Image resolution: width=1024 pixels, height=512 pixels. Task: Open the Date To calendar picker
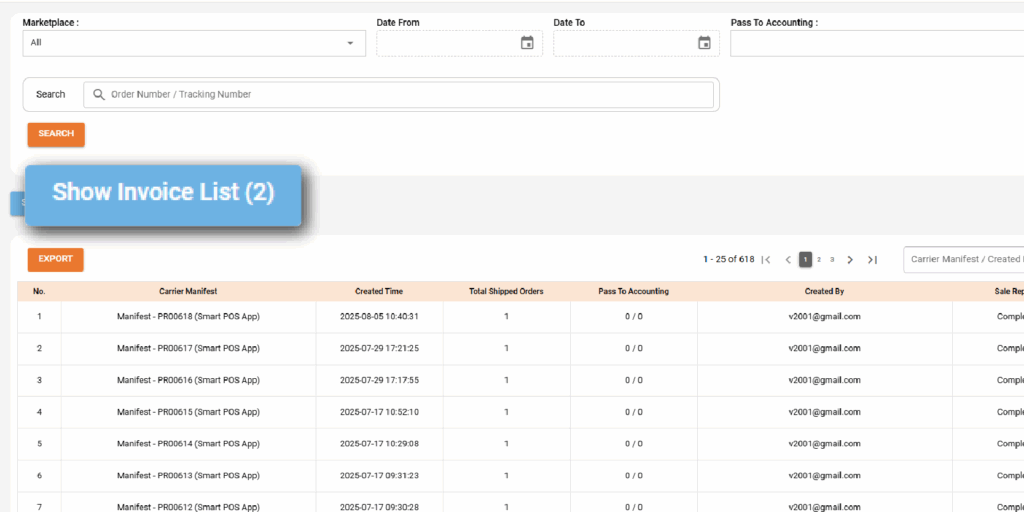coord(704,43)
